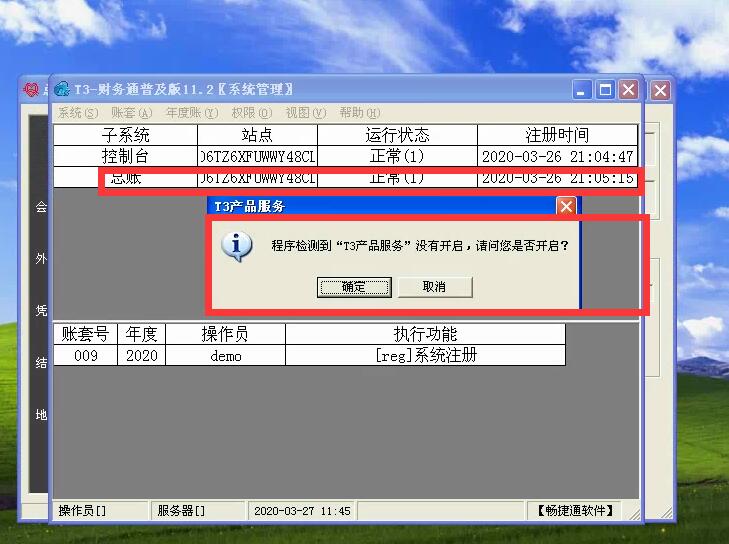Click the time 2020-03-26 21:04:47

coord(557,156)
